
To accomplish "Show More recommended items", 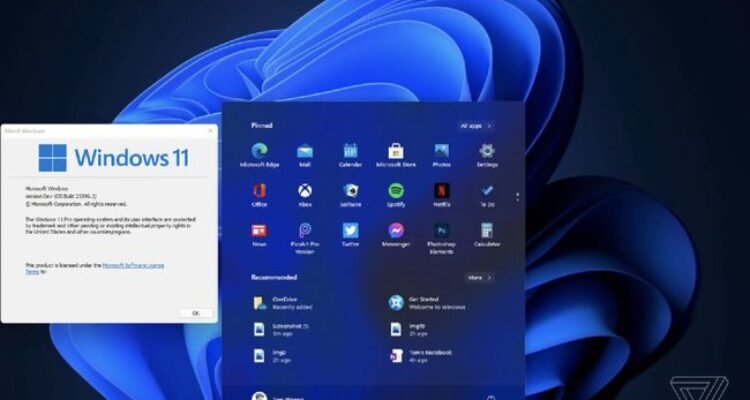I will click(x=479, y=278).
